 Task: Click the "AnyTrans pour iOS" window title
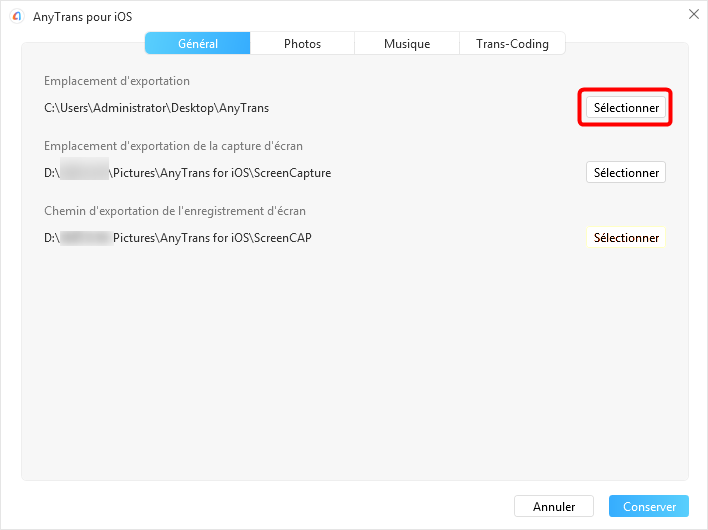tap(82, 16)
